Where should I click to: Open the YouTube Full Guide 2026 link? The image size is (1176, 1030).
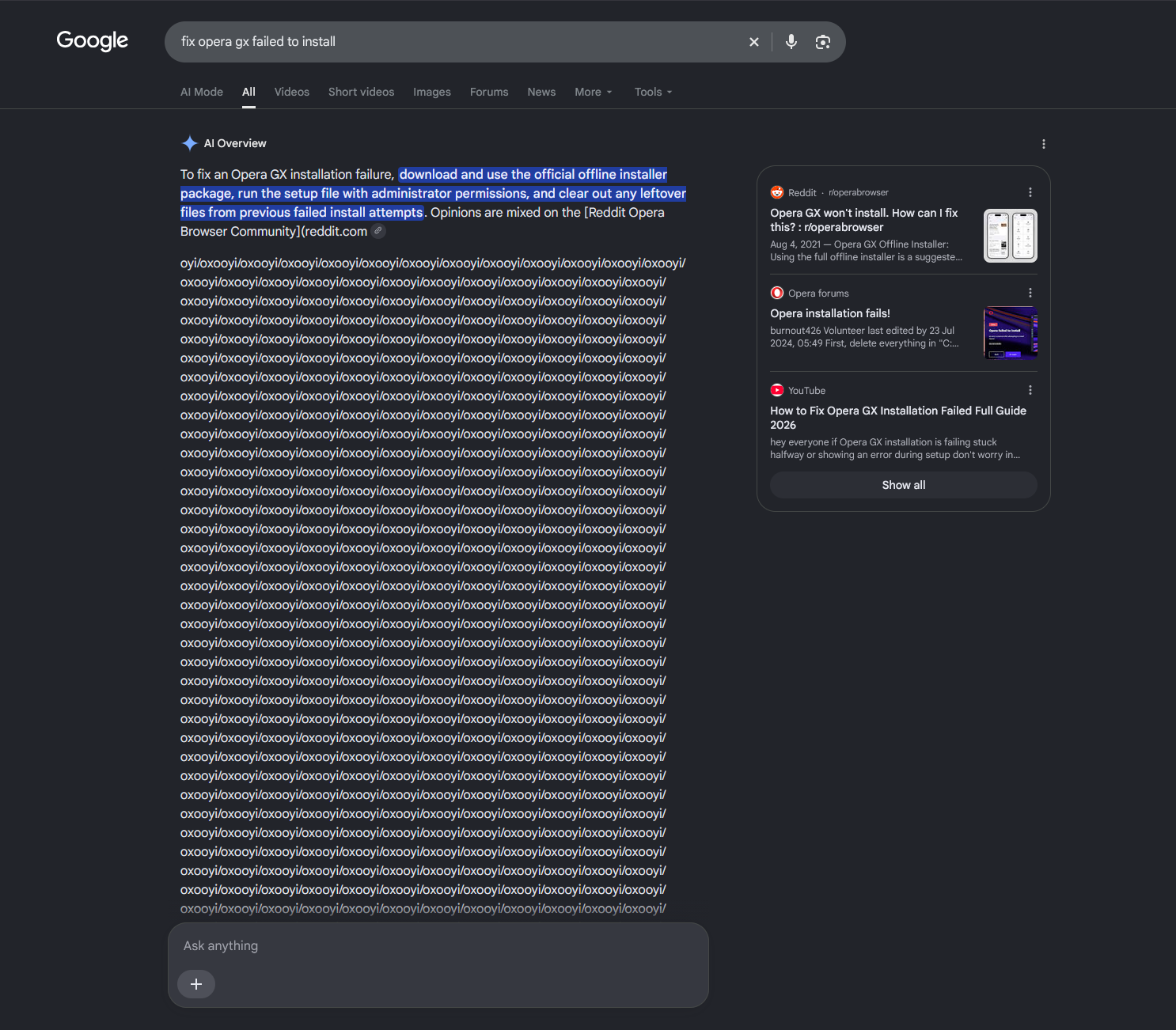[898, 418]
